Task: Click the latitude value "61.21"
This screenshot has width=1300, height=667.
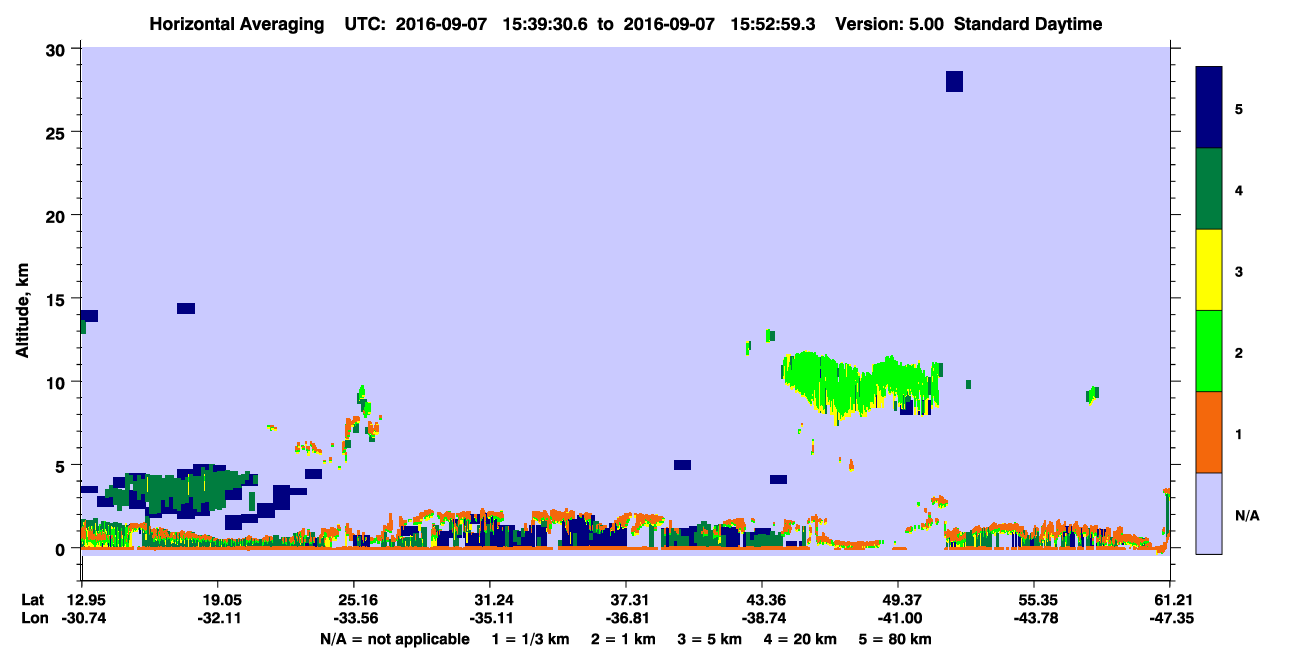Action: coord(1170,600)
